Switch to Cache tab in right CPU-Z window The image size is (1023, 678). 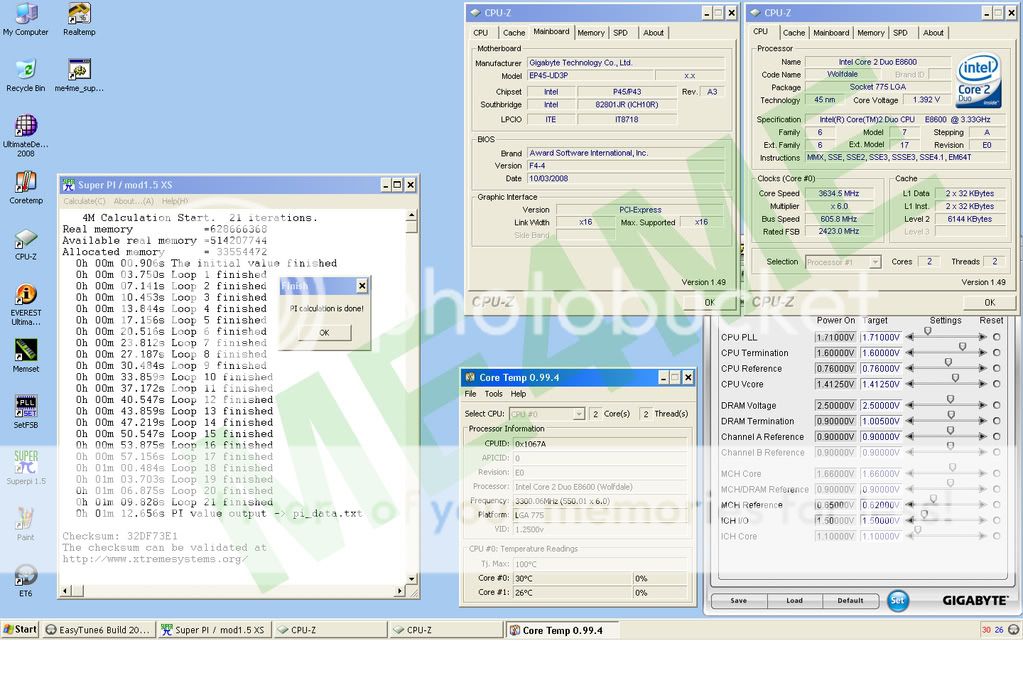794,33
